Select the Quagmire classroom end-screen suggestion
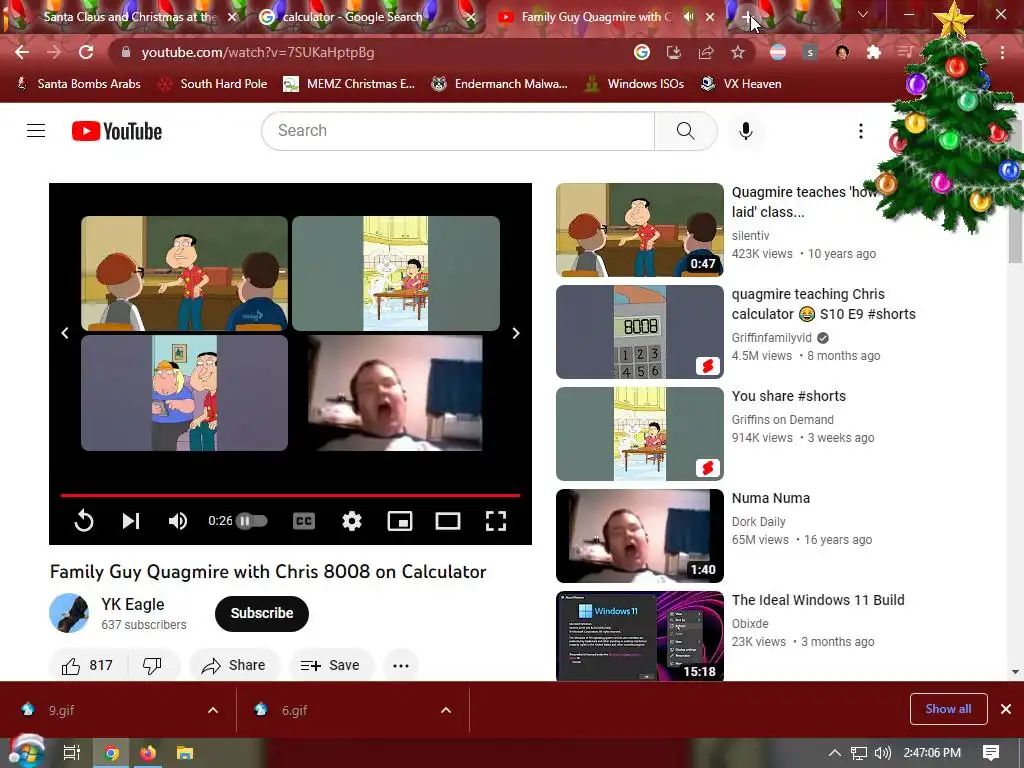 [184, 274]
